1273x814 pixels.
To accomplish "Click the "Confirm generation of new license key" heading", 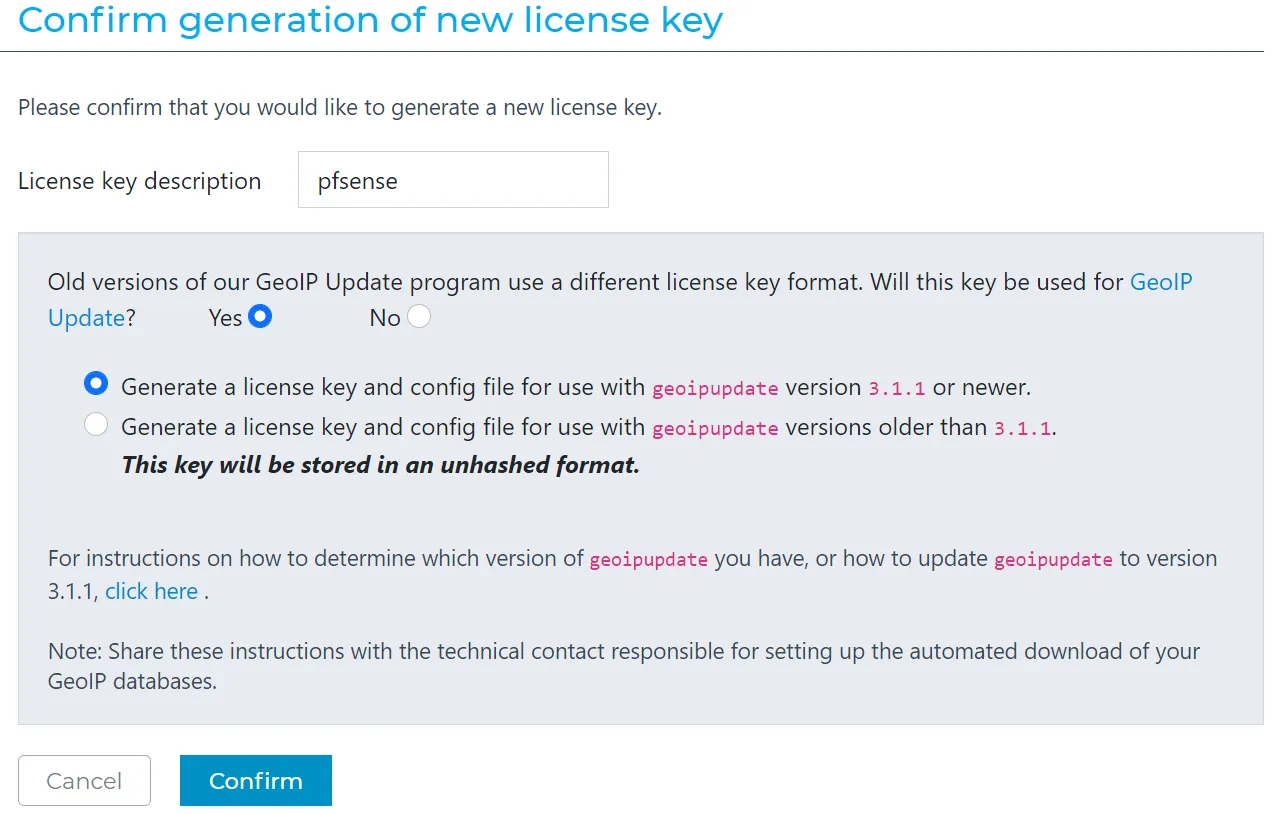I will 370,20.
